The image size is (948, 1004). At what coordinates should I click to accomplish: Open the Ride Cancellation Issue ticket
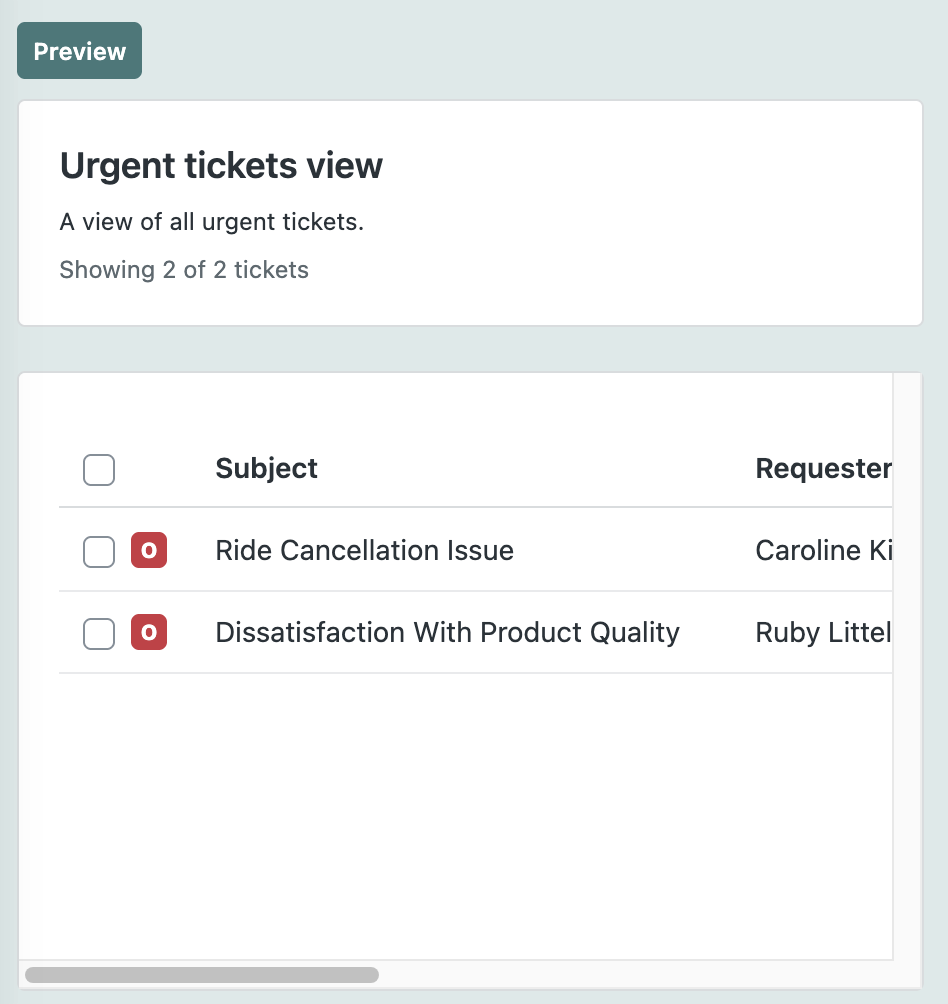coord(364,550)
